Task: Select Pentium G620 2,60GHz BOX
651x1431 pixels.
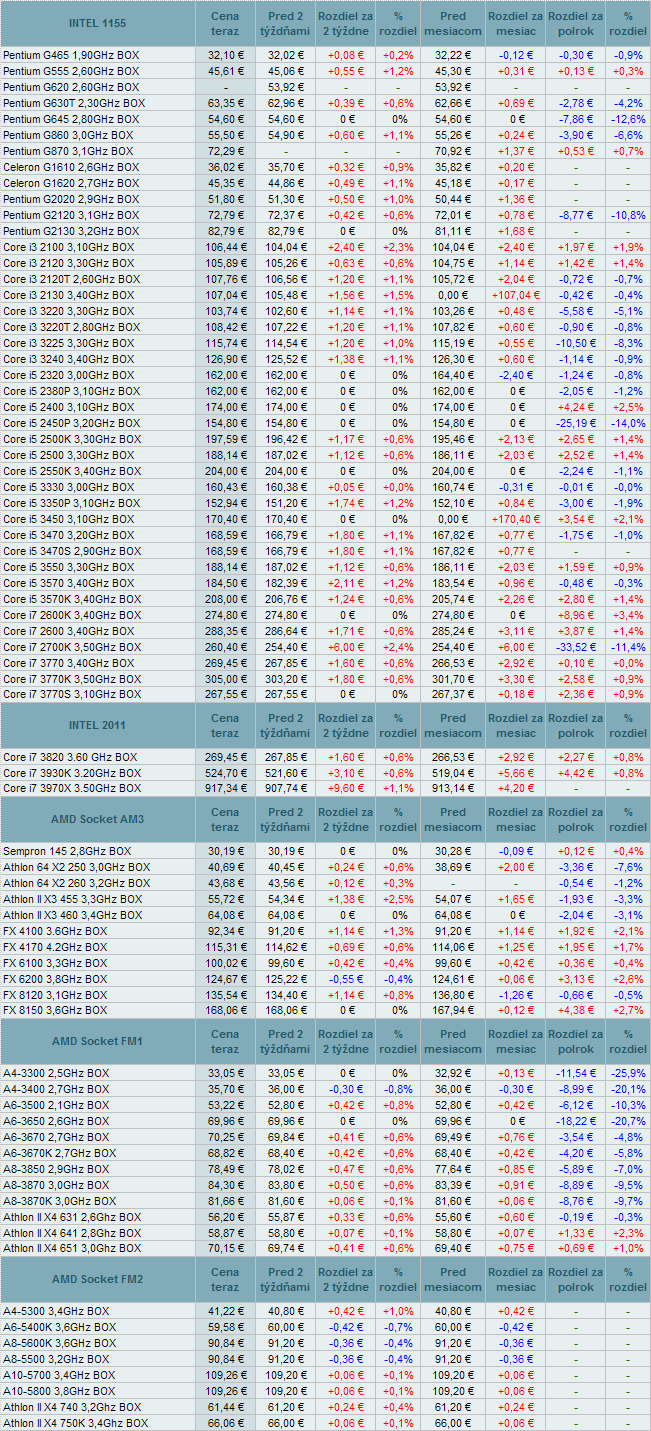Action: point(72,87)
